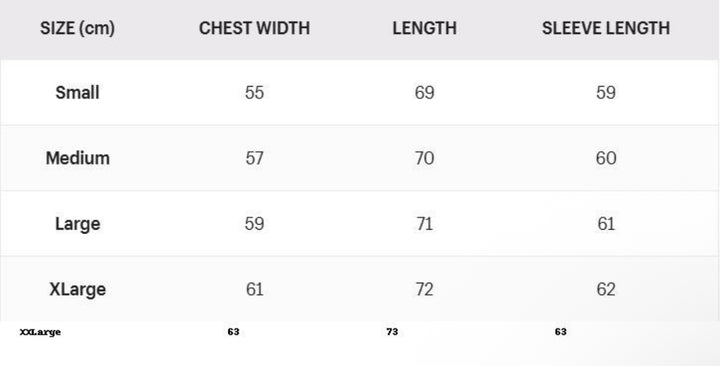Click XLarge length value 72
720x366 pixels.
click(x=424, y=290)
